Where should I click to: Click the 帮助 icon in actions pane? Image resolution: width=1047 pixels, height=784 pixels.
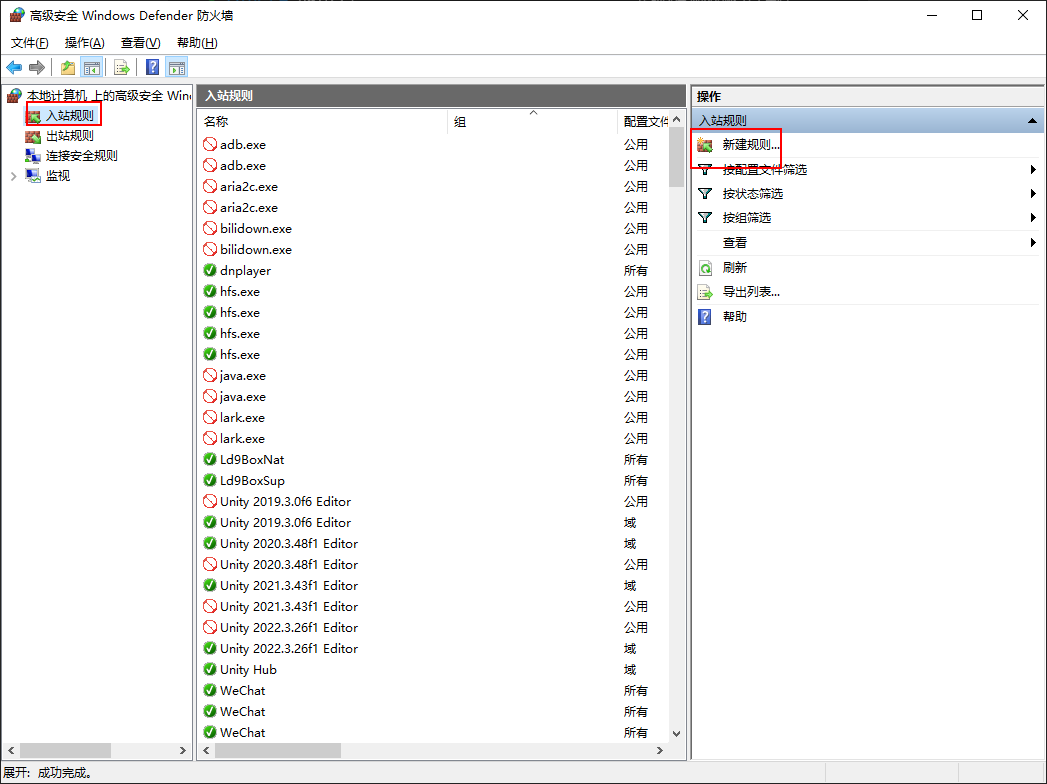[x=705, y=317]
